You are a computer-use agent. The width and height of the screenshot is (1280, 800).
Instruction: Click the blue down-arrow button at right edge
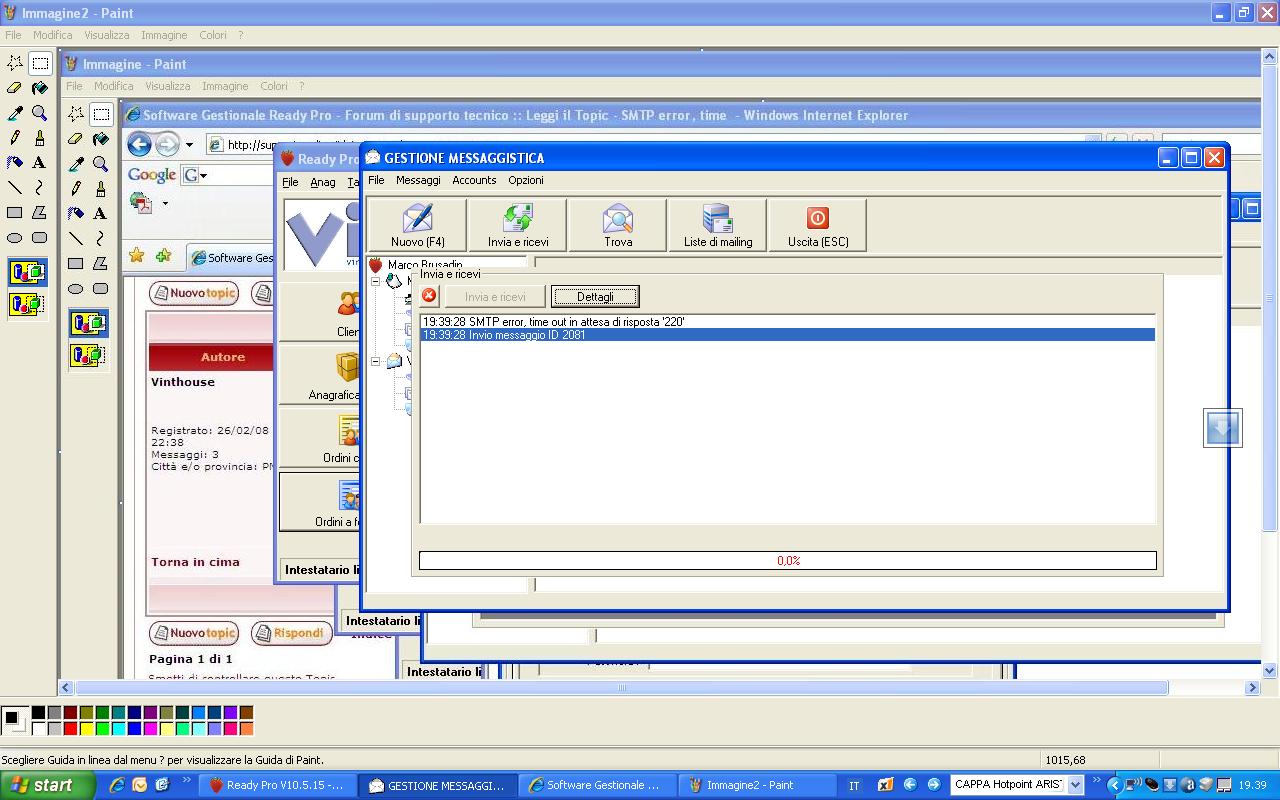(1223, 428)
